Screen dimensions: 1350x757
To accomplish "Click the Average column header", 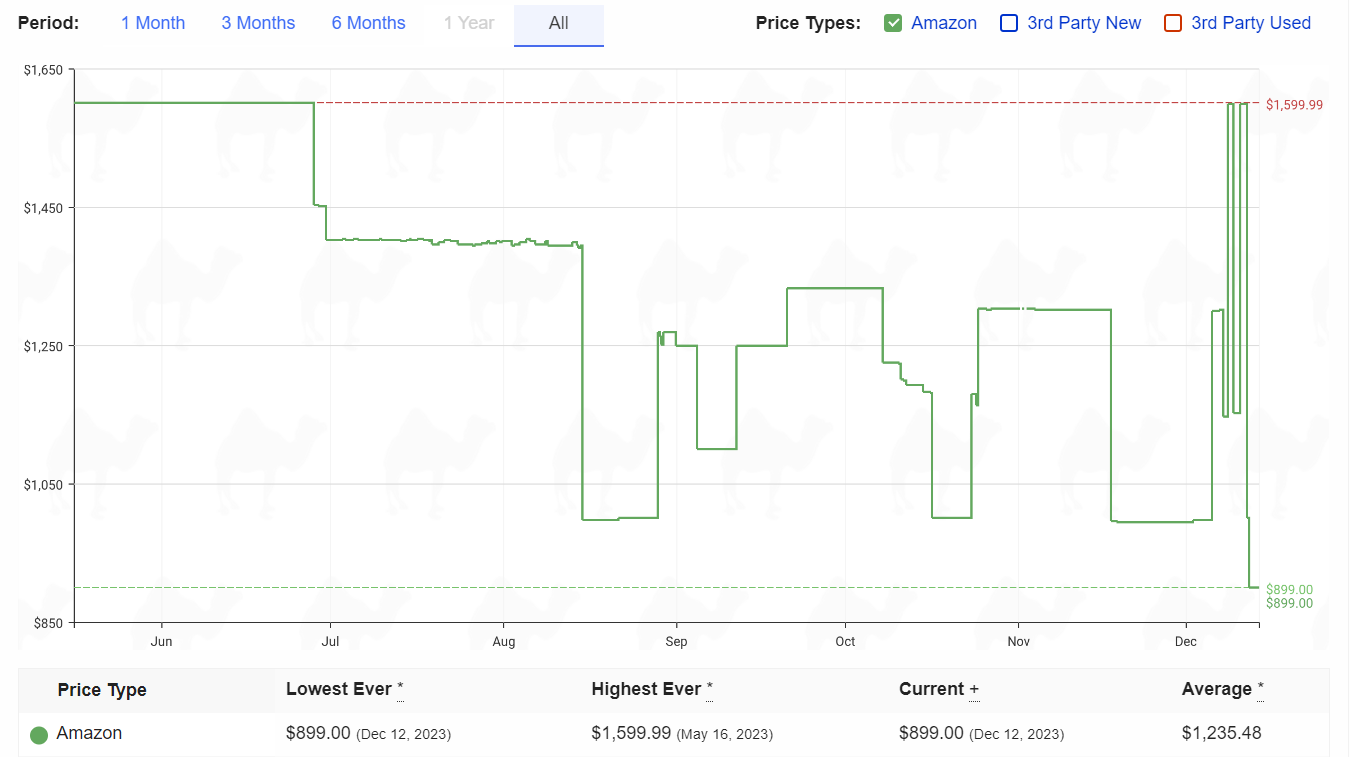I will click(1223, 689).
